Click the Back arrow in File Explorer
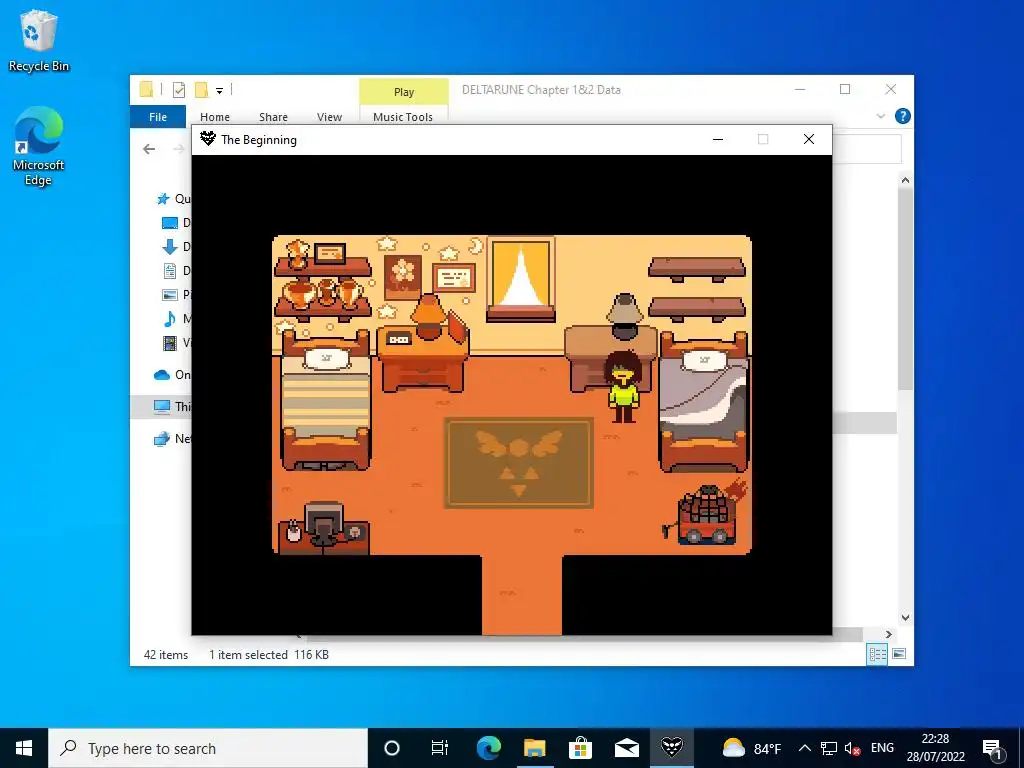This screenshot has width=1024, height=768. pos(150,149)
